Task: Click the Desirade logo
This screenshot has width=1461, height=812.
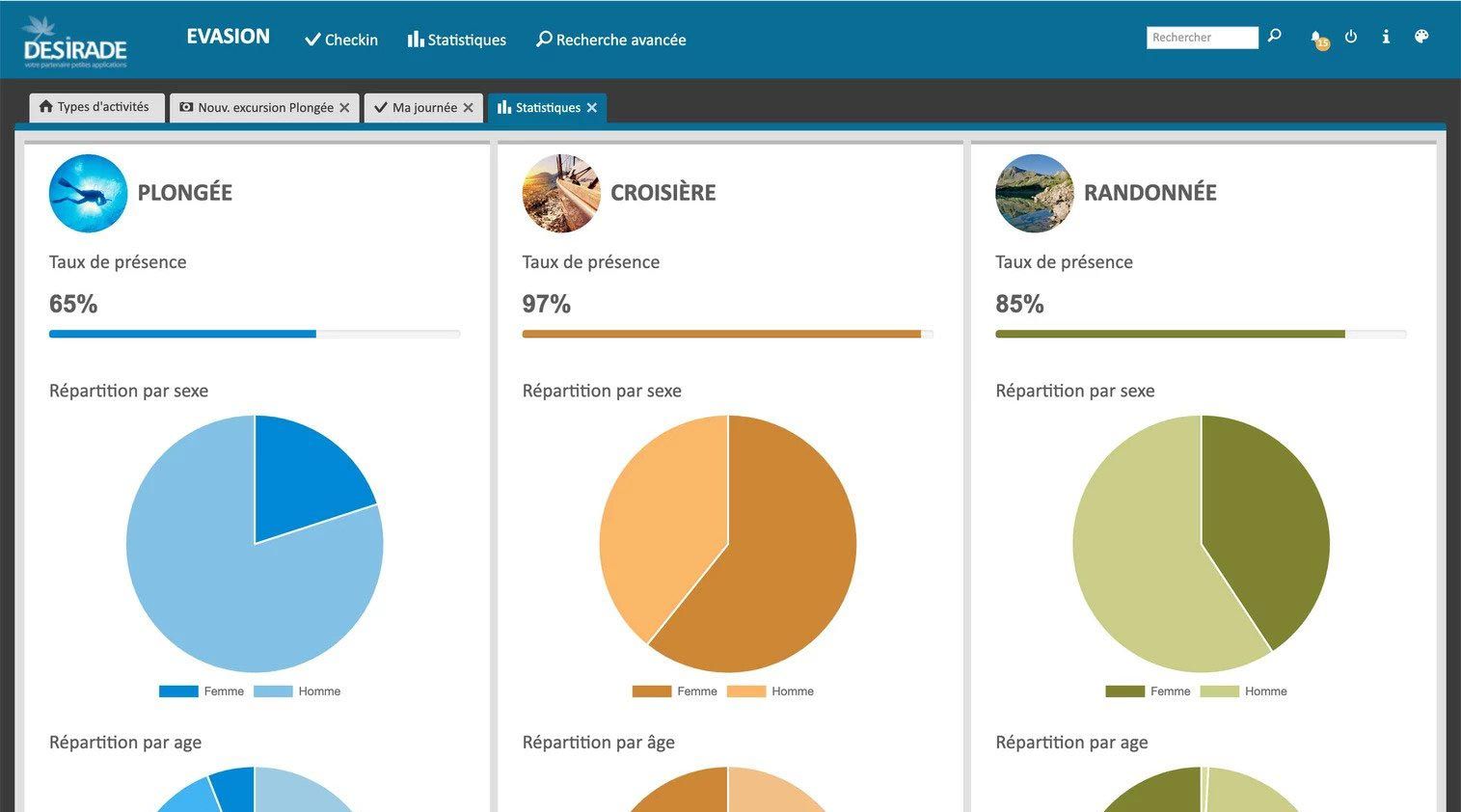Action: click(74, 41)
